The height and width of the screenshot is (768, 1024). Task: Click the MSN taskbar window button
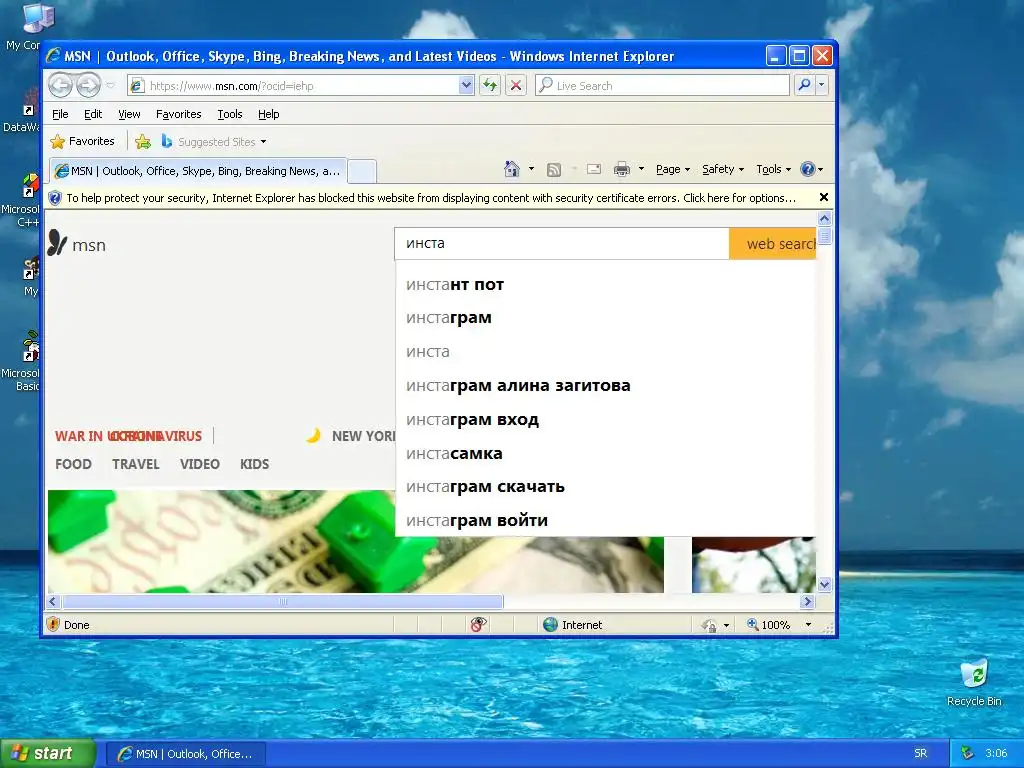tap(185, 754)
